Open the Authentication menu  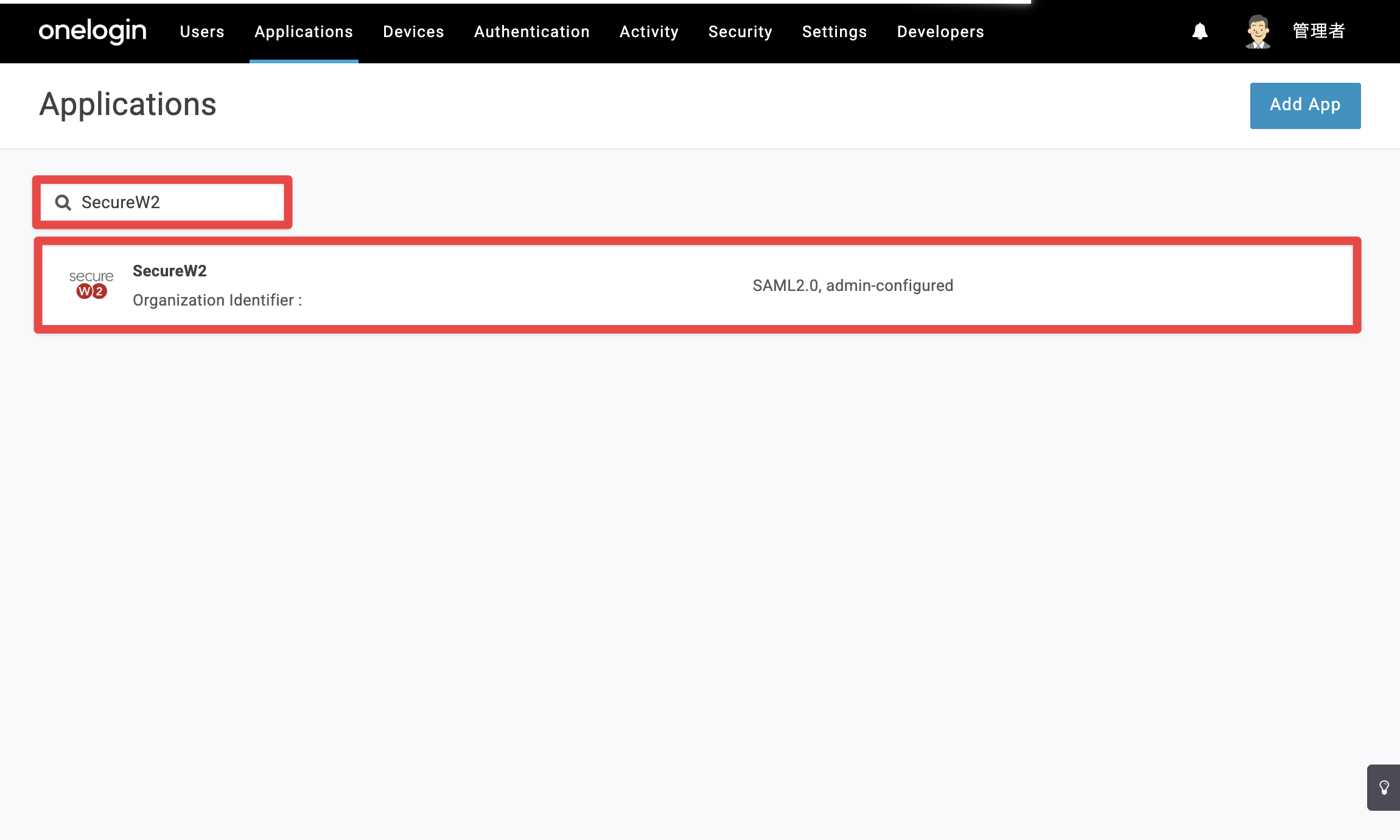pyautogui.click(x=532, y=32)
